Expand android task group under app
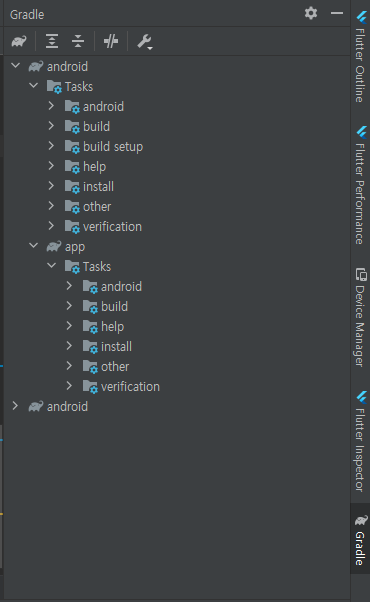This screenshot has width=370, height=602. pos(69,286)
